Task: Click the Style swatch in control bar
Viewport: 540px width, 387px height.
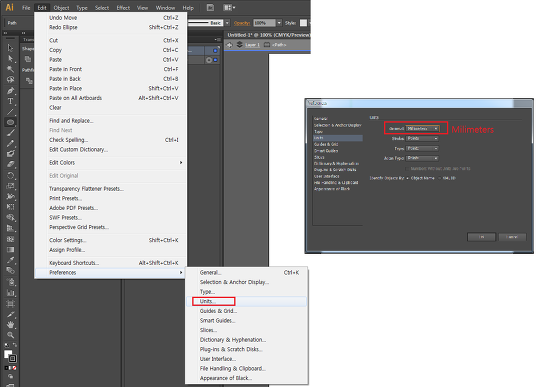Action: point(303,23)
